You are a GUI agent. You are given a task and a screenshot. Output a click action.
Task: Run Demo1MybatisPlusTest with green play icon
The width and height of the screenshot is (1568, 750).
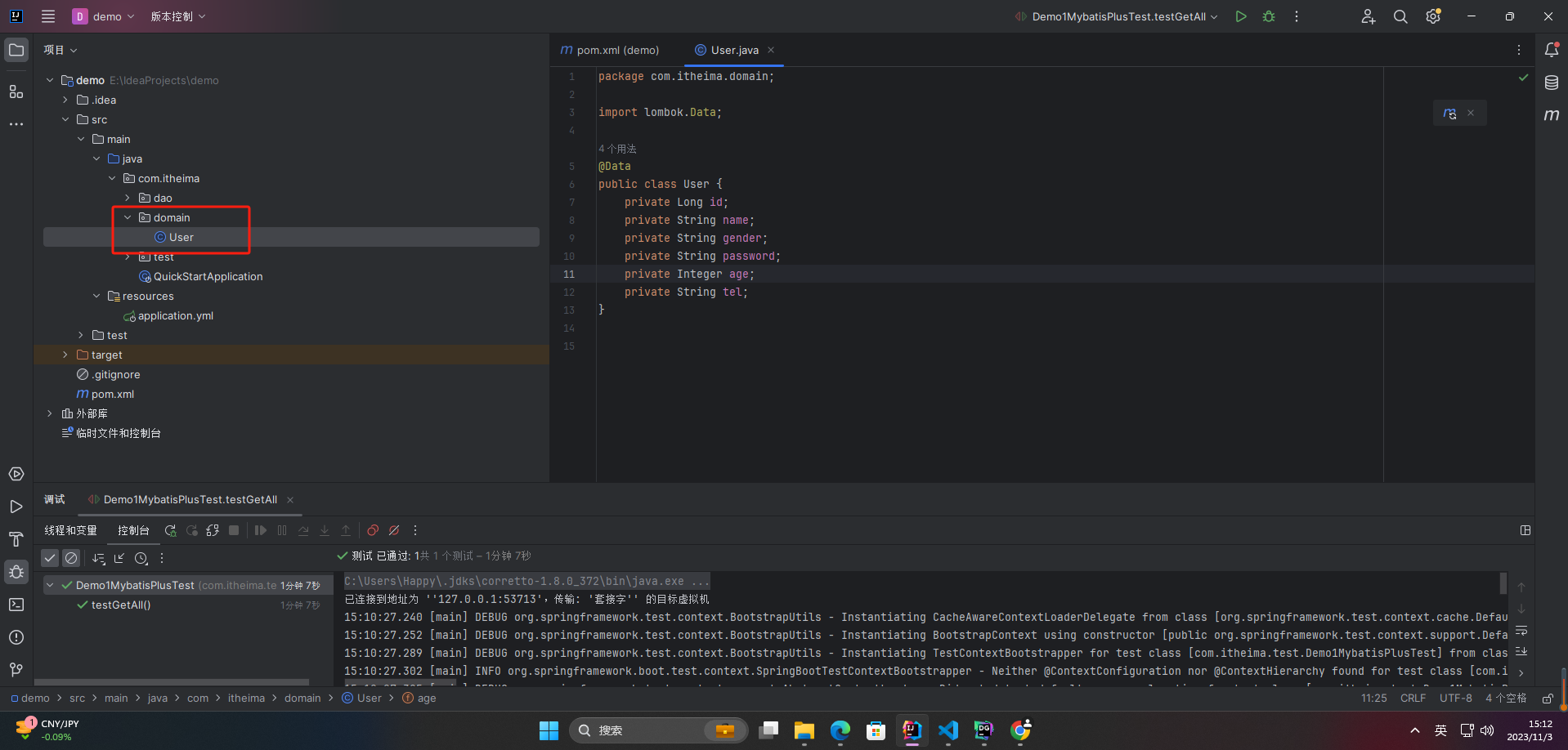(x=1241, y=16)
